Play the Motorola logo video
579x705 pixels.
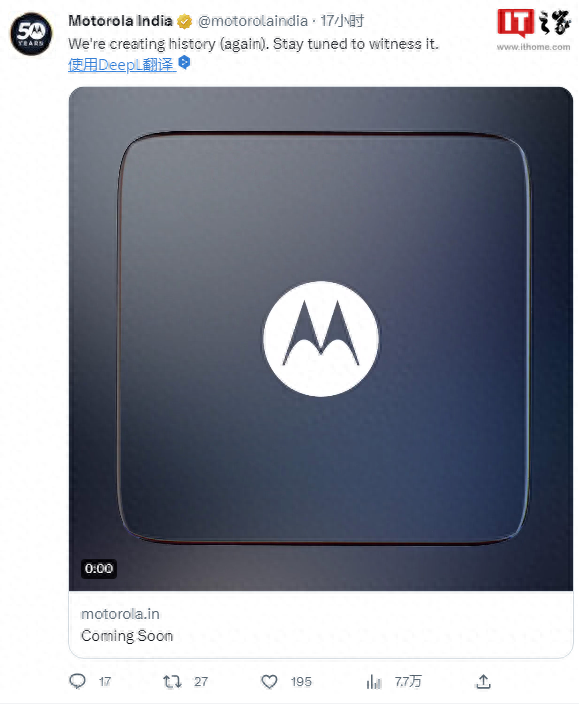tap(321, 339)
